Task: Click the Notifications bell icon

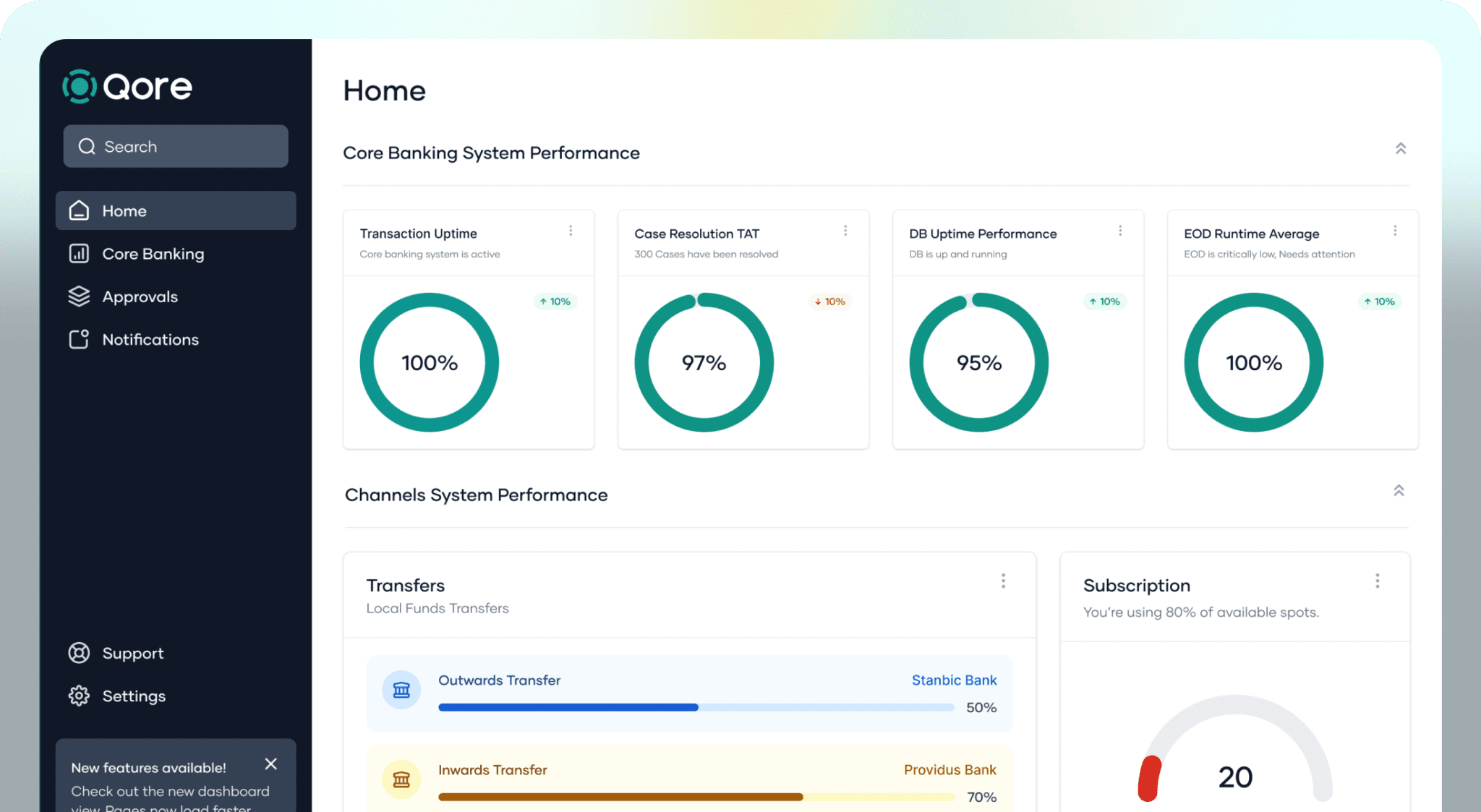Action: coord(79,339)
